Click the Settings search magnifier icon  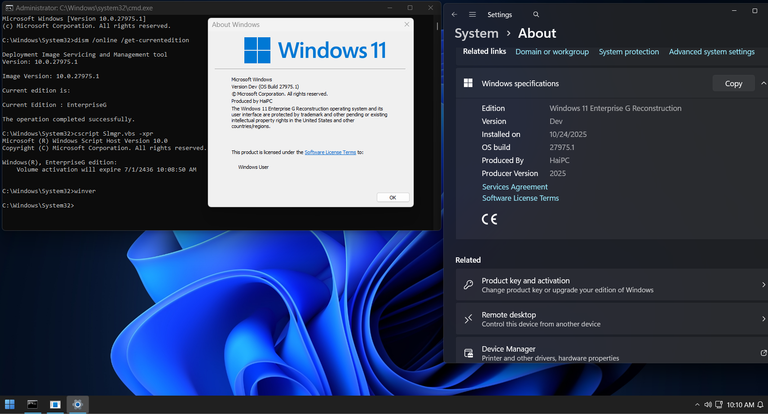pos(536,15)
